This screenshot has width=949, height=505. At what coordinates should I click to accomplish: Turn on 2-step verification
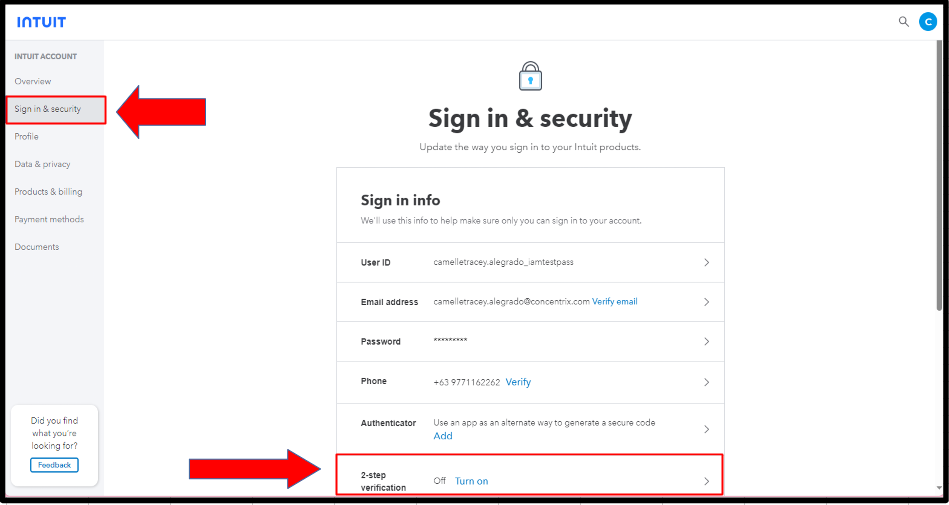[471, 481]
